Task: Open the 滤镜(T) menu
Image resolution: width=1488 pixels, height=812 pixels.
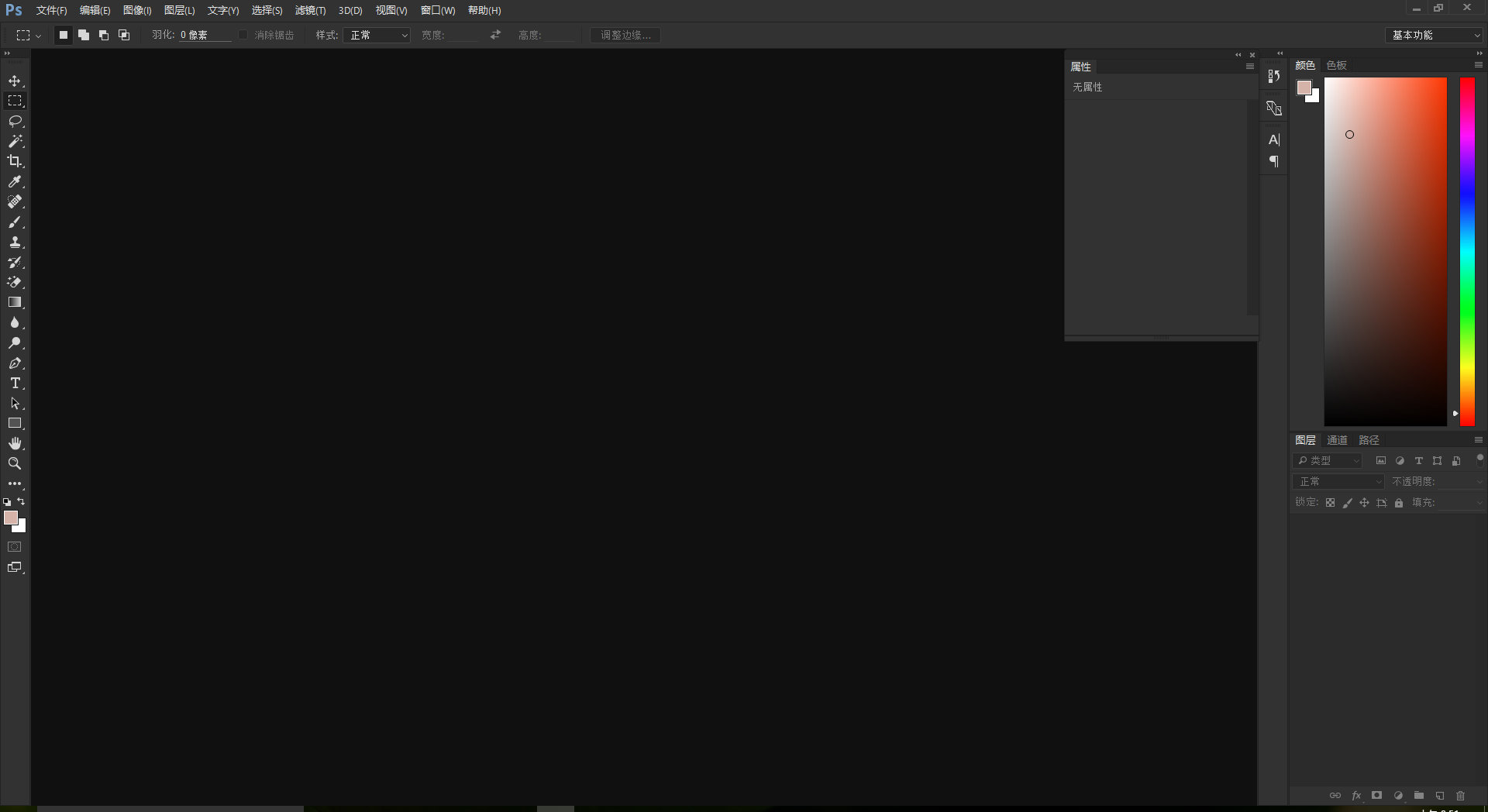Action: click(310, 10)
